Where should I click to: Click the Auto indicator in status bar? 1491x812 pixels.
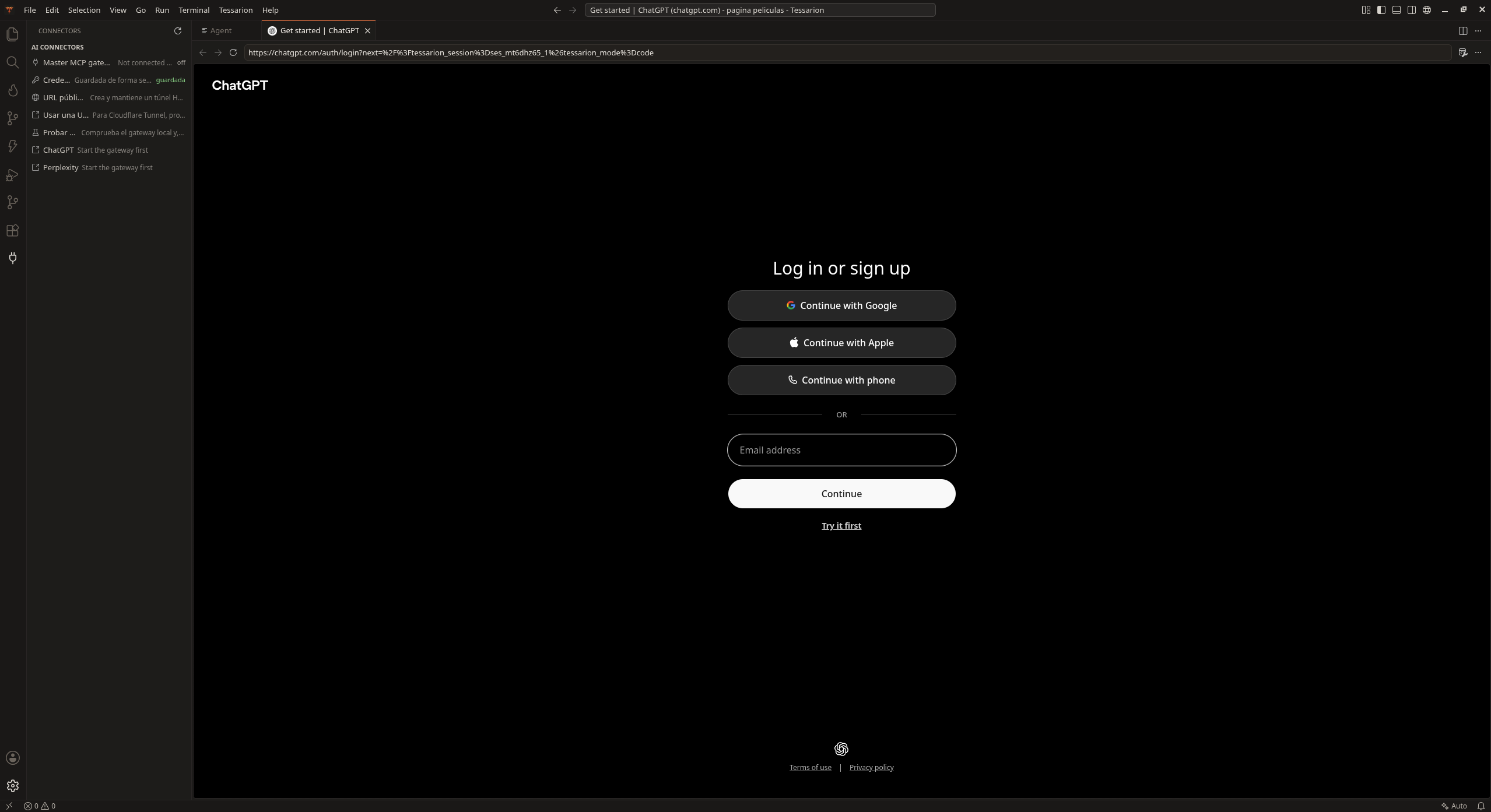pos(1454,806)
